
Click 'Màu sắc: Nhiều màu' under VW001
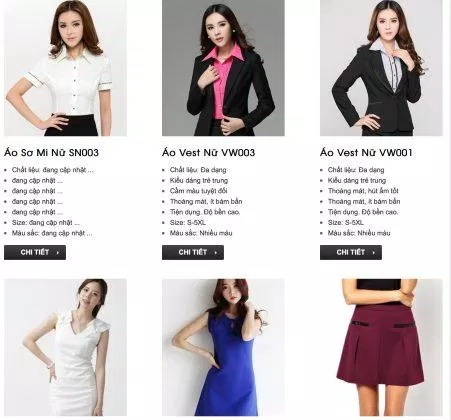pyautogui.click(x=359, y=233)
